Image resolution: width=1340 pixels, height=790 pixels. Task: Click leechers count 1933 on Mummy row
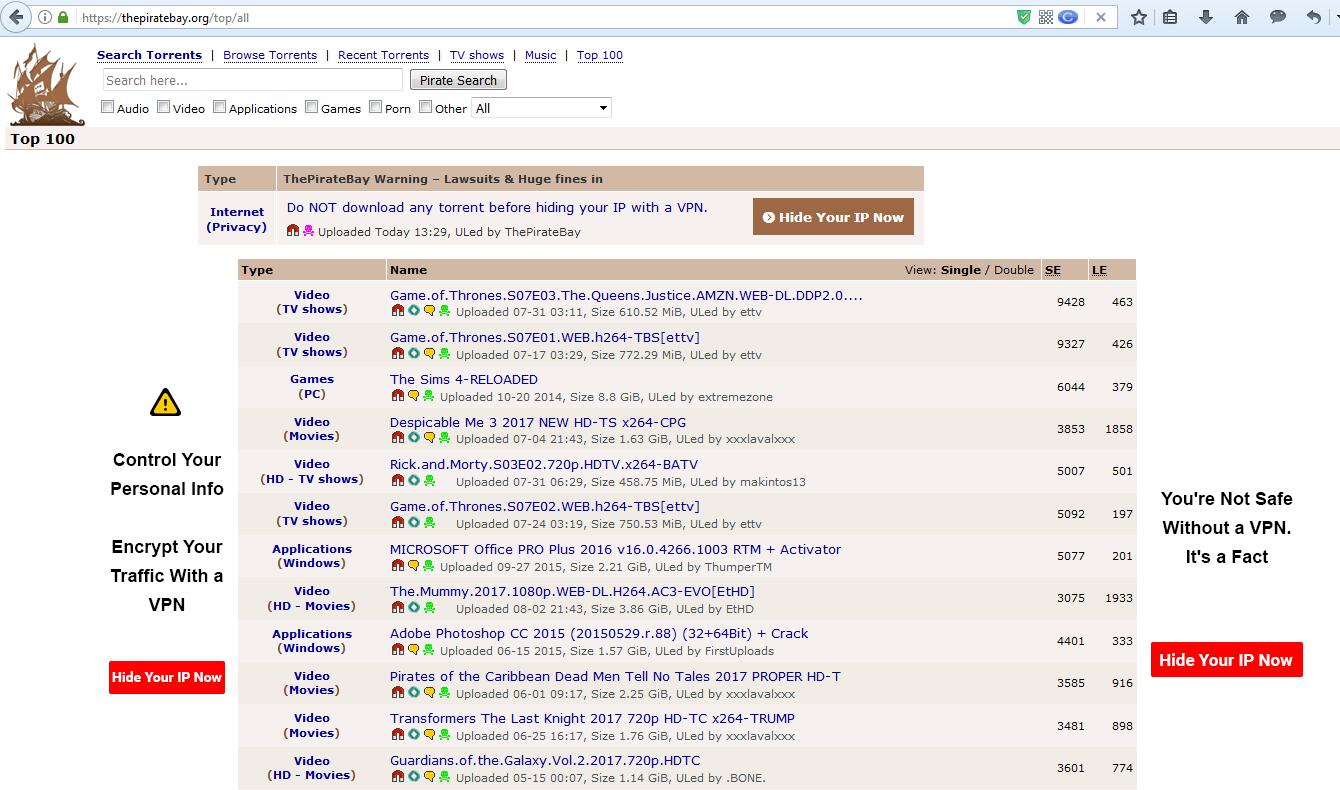tap(1119, 598)
